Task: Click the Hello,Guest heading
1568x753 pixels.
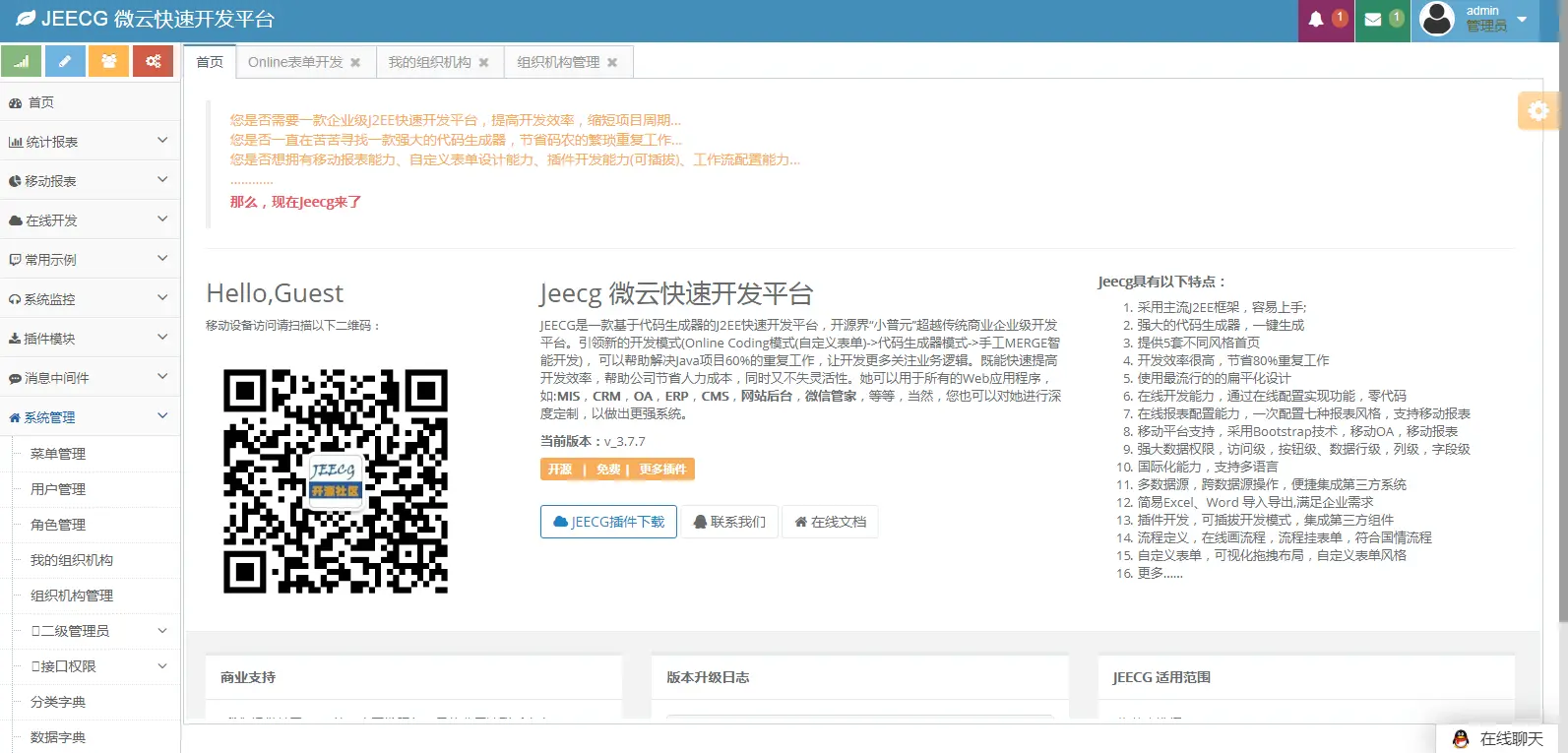Action: click(x=275, y=293)
